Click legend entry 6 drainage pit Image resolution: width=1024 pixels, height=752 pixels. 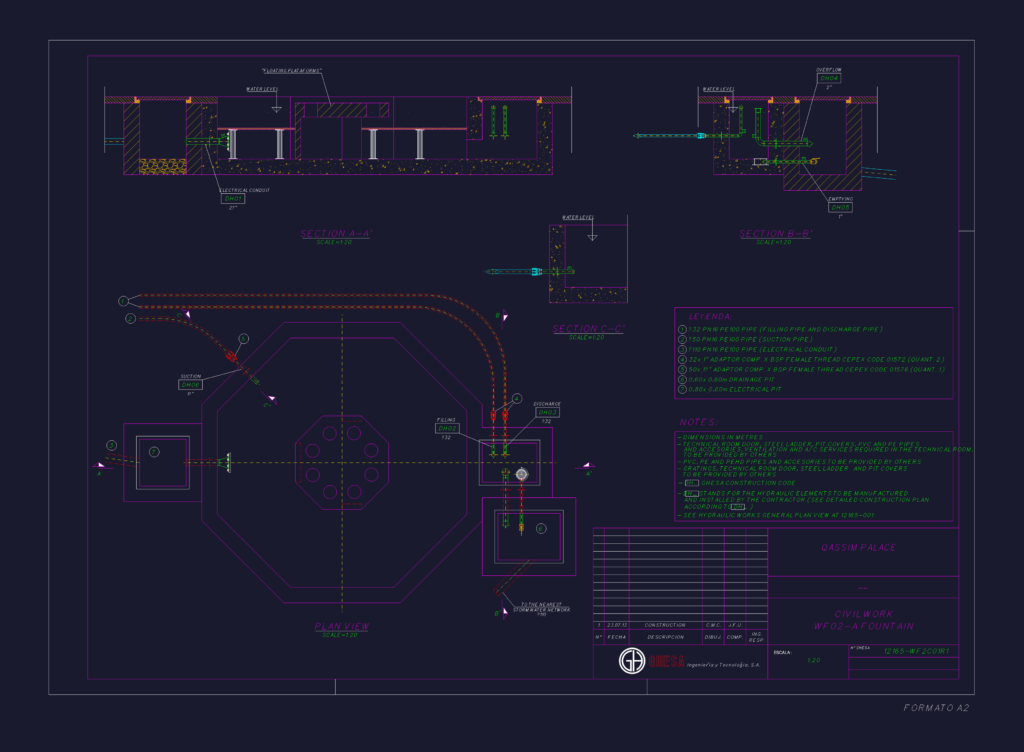point(726,379)
